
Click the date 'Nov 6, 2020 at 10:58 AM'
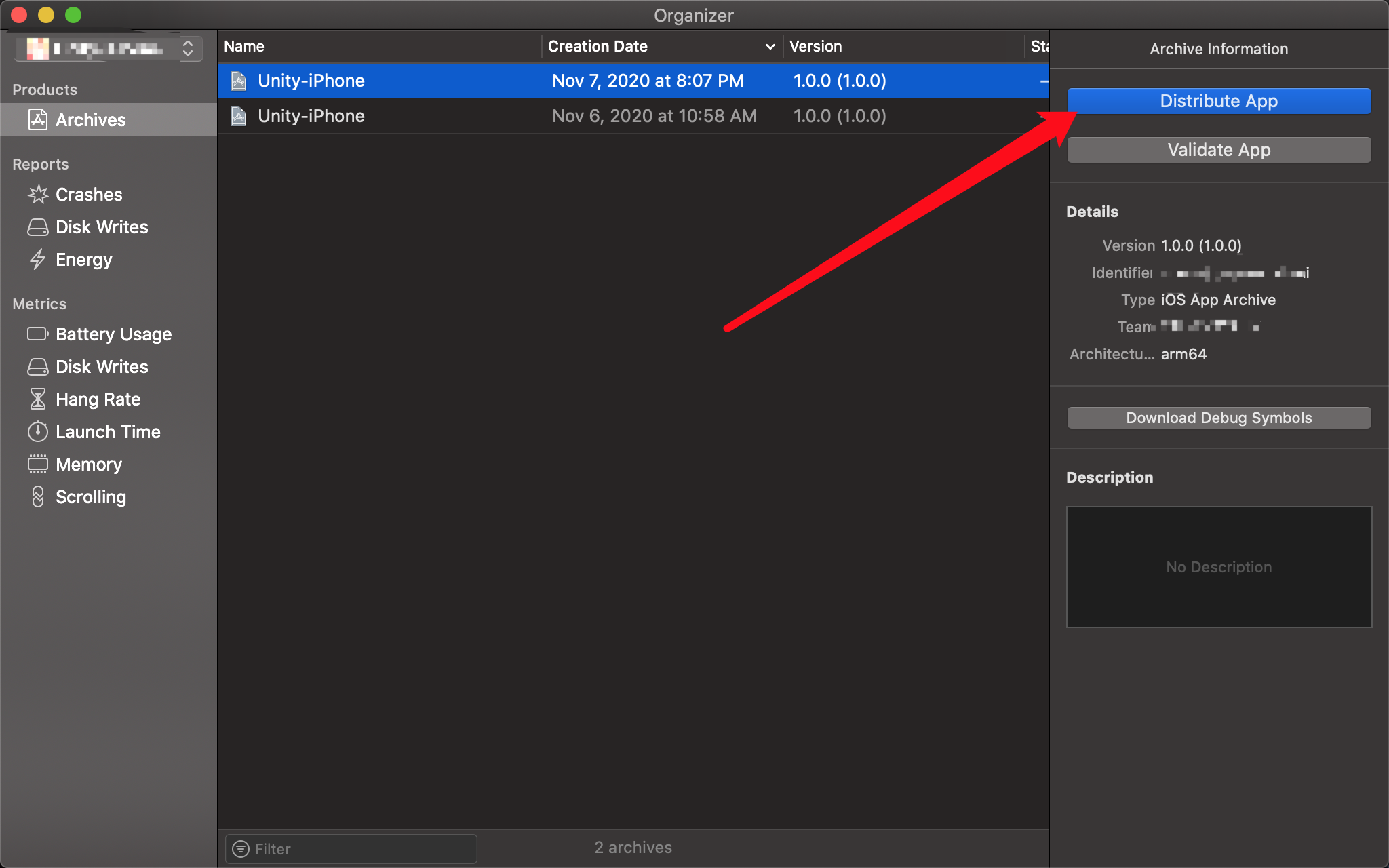tap(654, 116)
